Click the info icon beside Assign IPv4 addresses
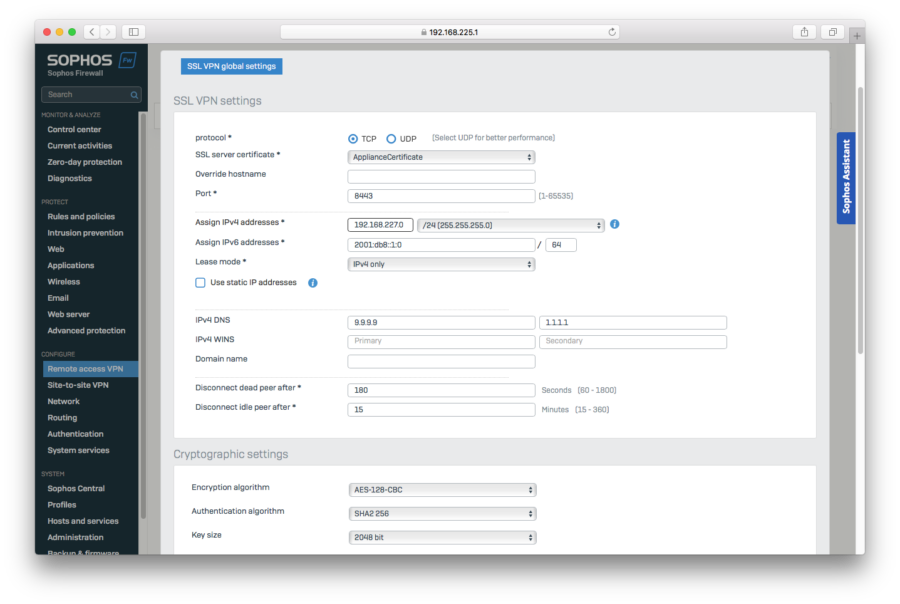 tap(615, 224)
